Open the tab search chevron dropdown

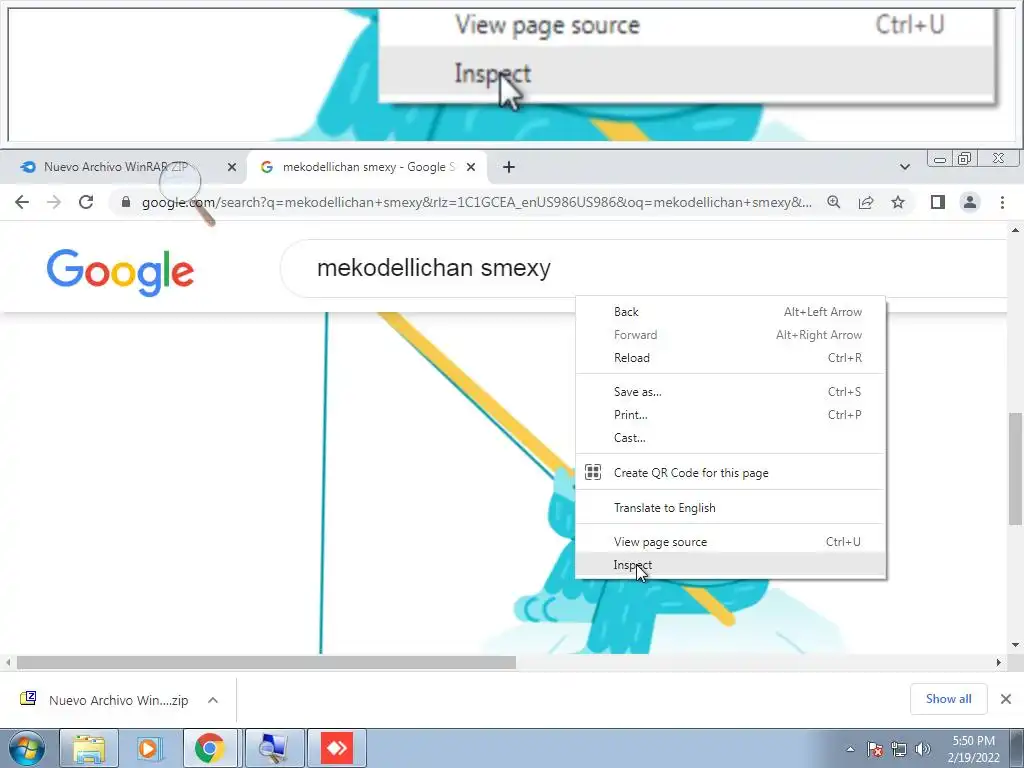904,167
